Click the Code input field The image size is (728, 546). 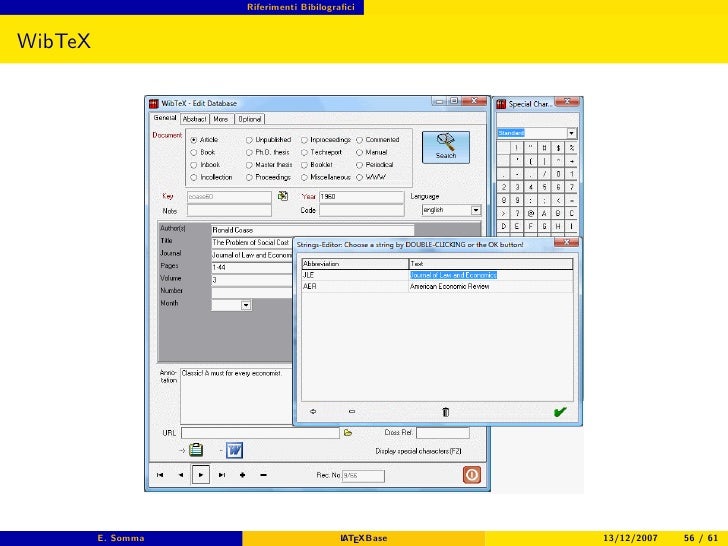click(x=361, y=210)
